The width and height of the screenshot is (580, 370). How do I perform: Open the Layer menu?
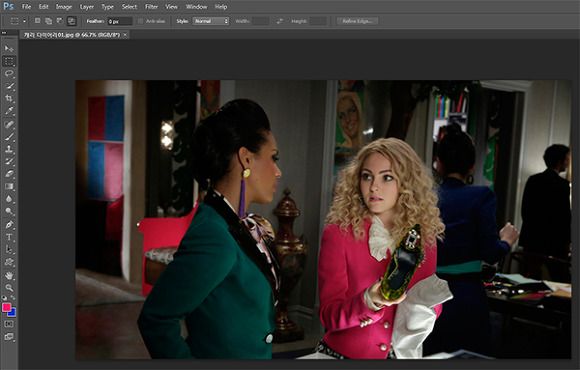point(87,7)
